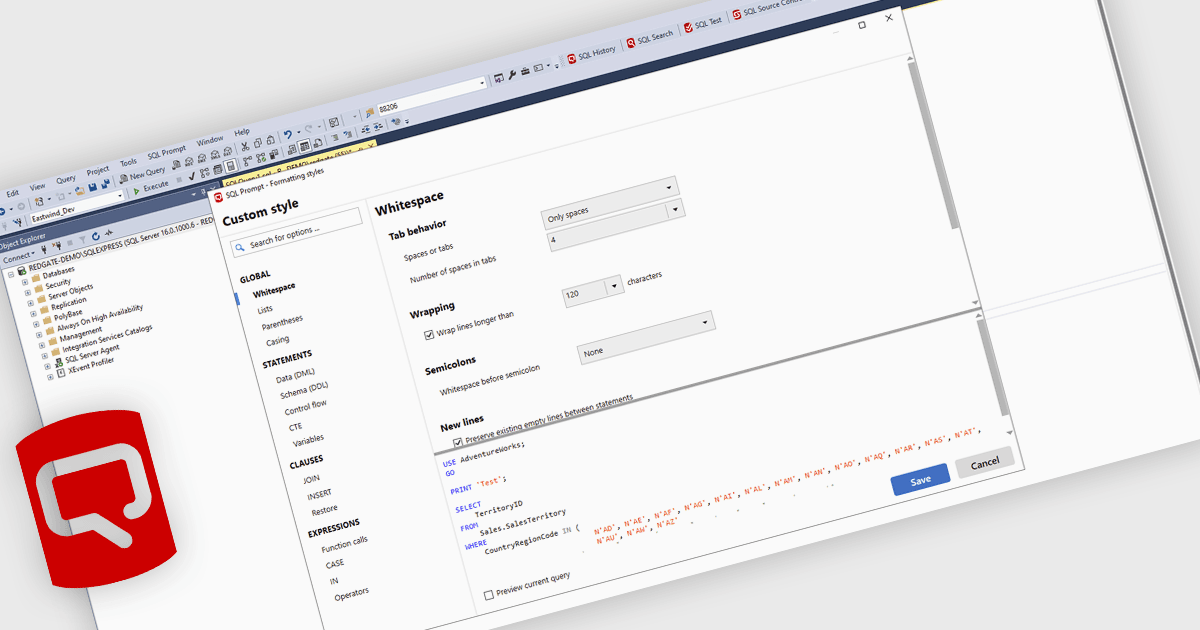Collapse the REDGATE-DEMO\SQLEXPRESS server node
1200x630 pixels.
click(x=11, y=273)
